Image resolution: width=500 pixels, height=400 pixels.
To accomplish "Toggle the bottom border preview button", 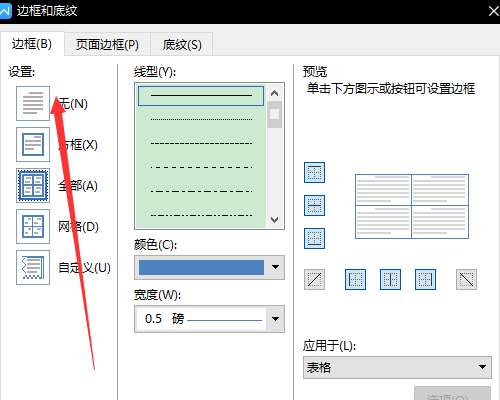I will coord(314,238).
